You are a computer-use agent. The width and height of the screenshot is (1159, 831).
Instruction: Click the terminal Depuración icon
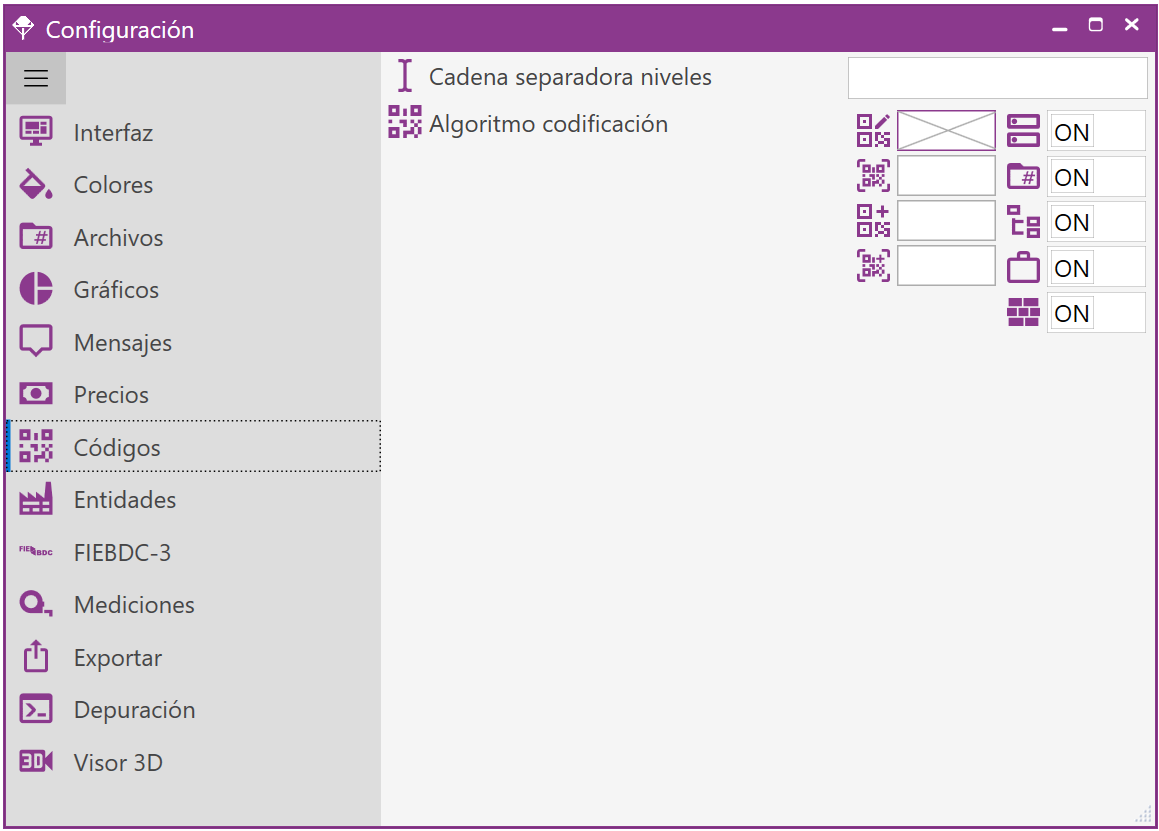tap(36, 710)
